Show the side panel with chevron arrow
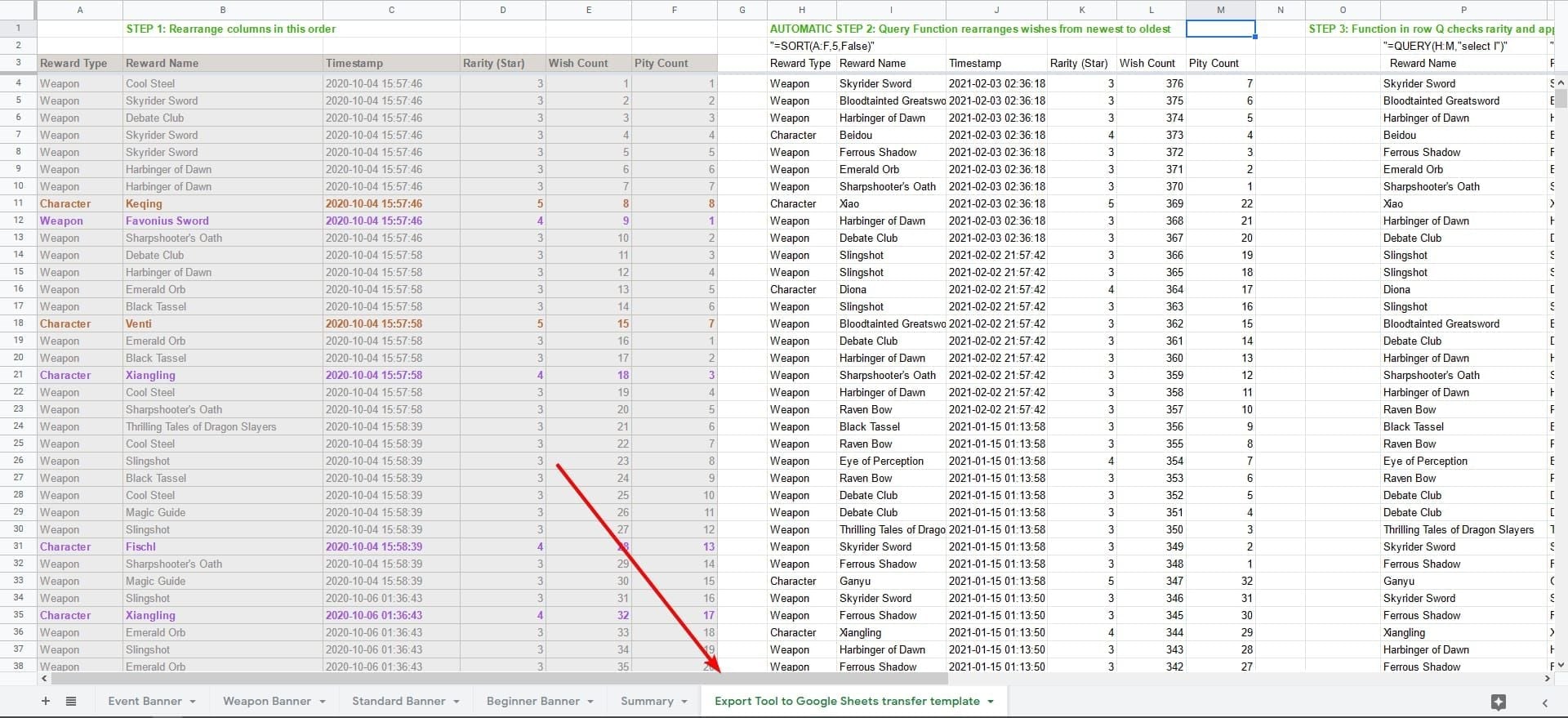1568x718 pixels. (1544, 702)
